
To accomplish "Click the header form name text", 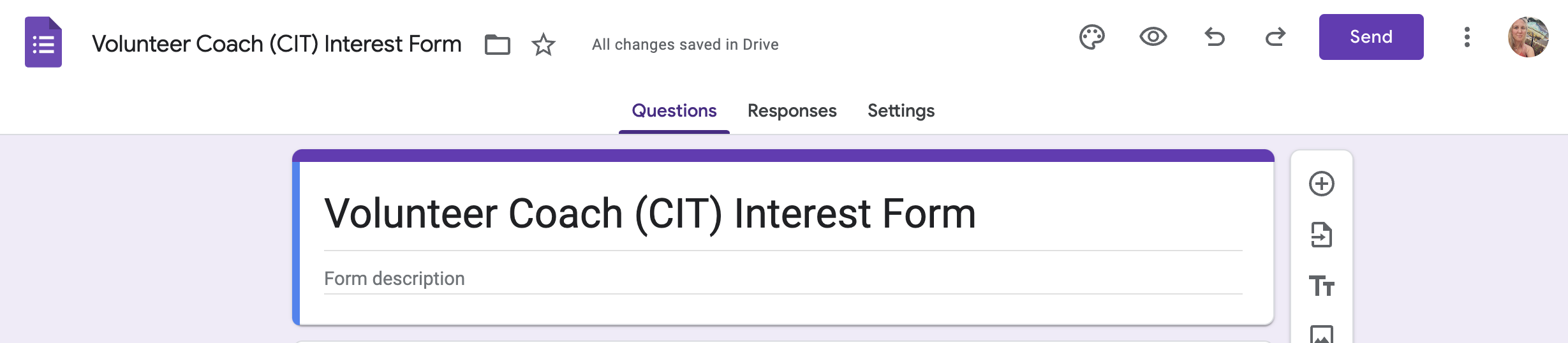I will tap(277, 44).
